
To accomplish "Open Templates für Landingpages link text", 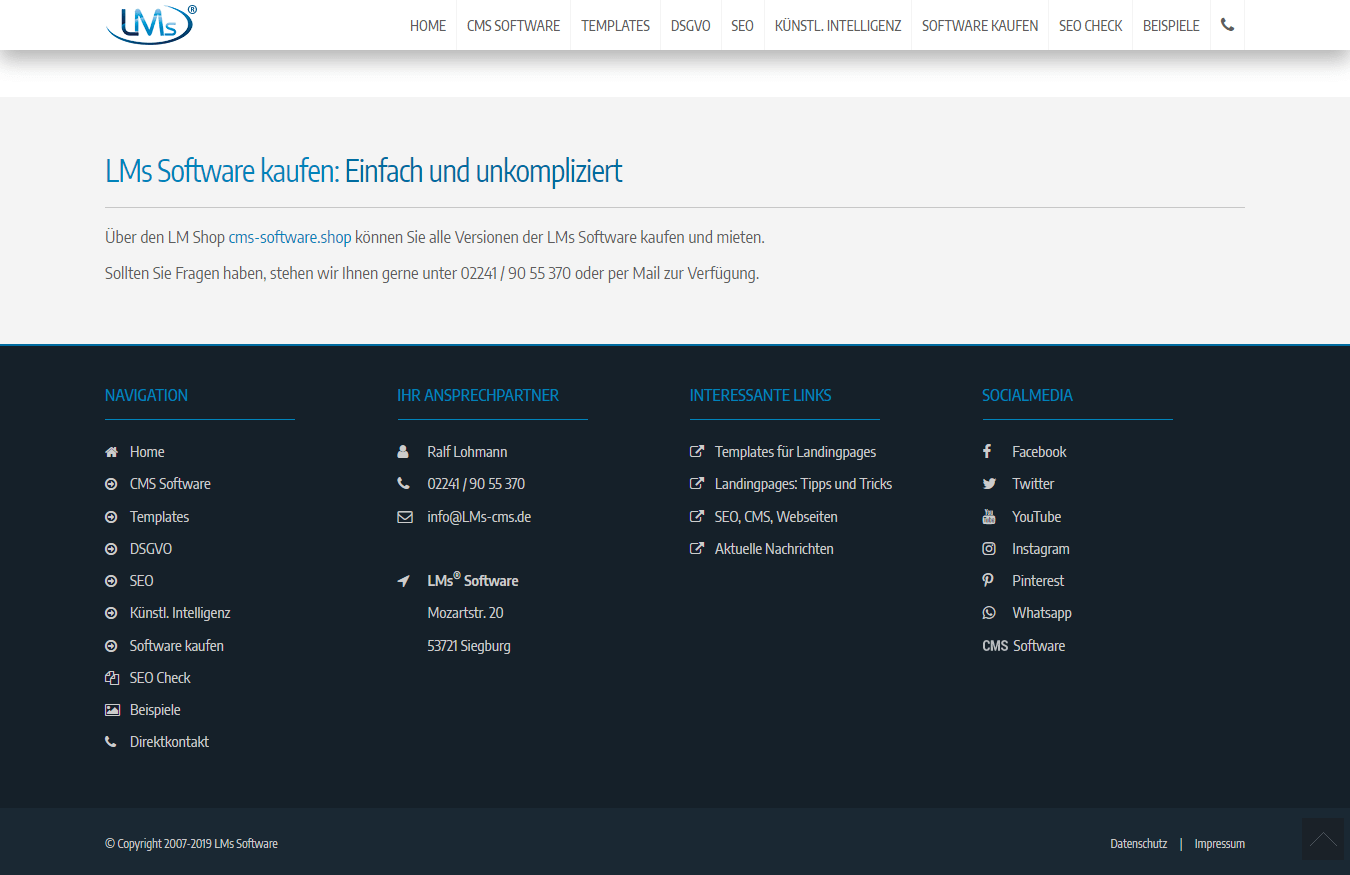I will (x=796, y=452).
